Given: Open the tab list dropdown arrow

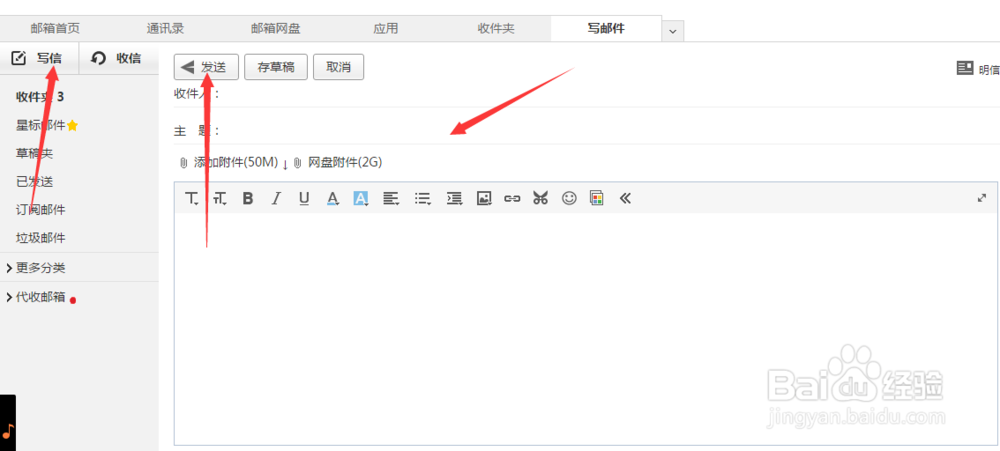Looking at the screenshot, I should pyautogui.click(x=673, y=31).
